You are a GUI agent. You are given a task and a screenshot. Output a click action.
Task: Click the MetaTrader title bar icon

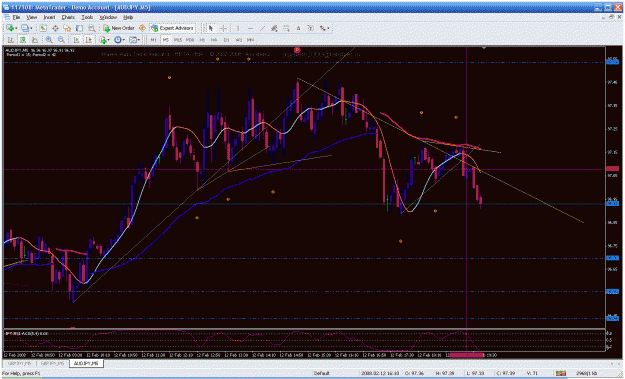tap(5, 7)
